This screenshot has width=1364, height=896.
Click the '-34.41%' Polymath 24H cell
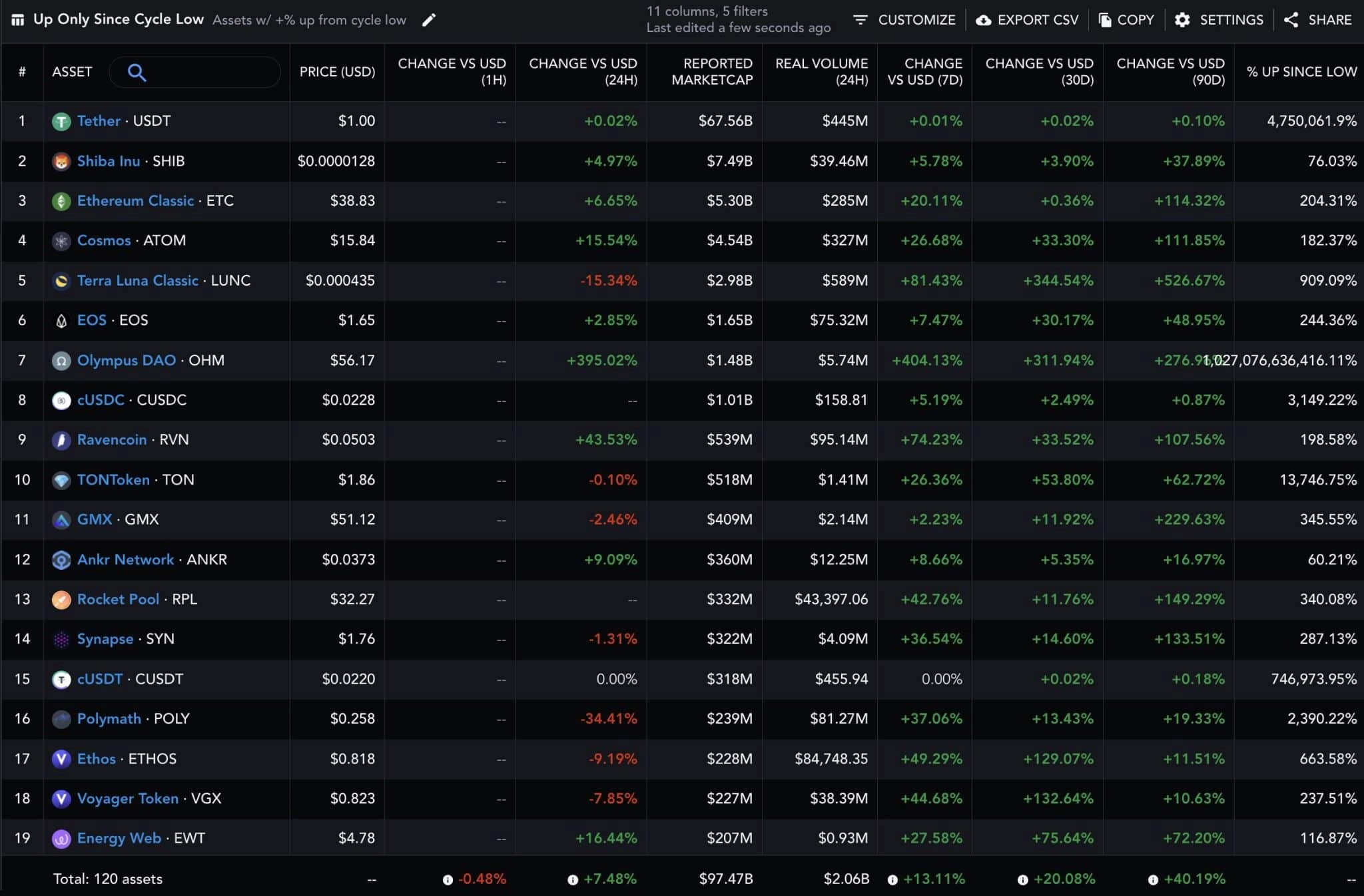point(609,719)
